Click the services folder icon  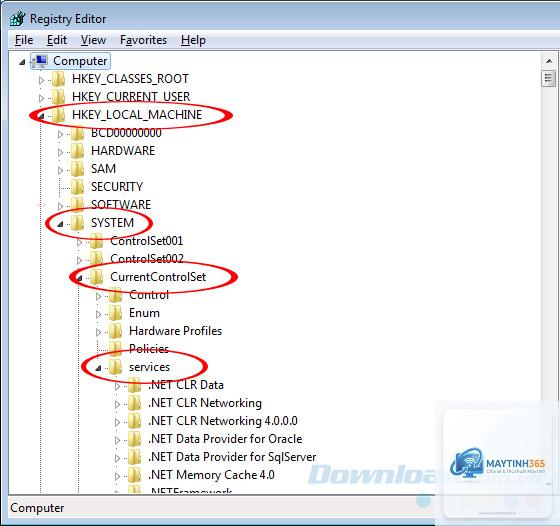click(x=115, y=367)
